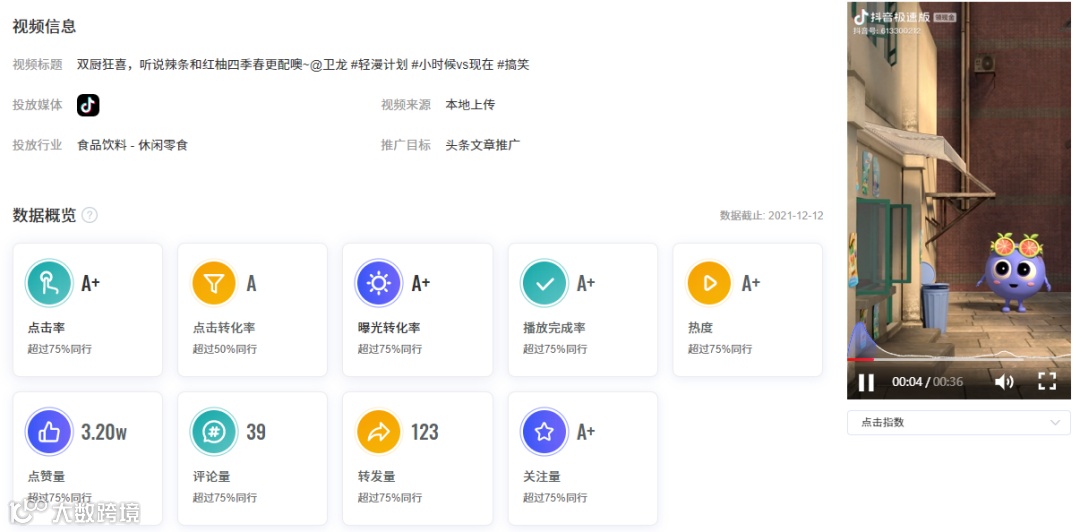Click the 食品饮料 - 休闲零食 industry value
The height and width of the screenshot is (532, 1080).
(132, 145)
